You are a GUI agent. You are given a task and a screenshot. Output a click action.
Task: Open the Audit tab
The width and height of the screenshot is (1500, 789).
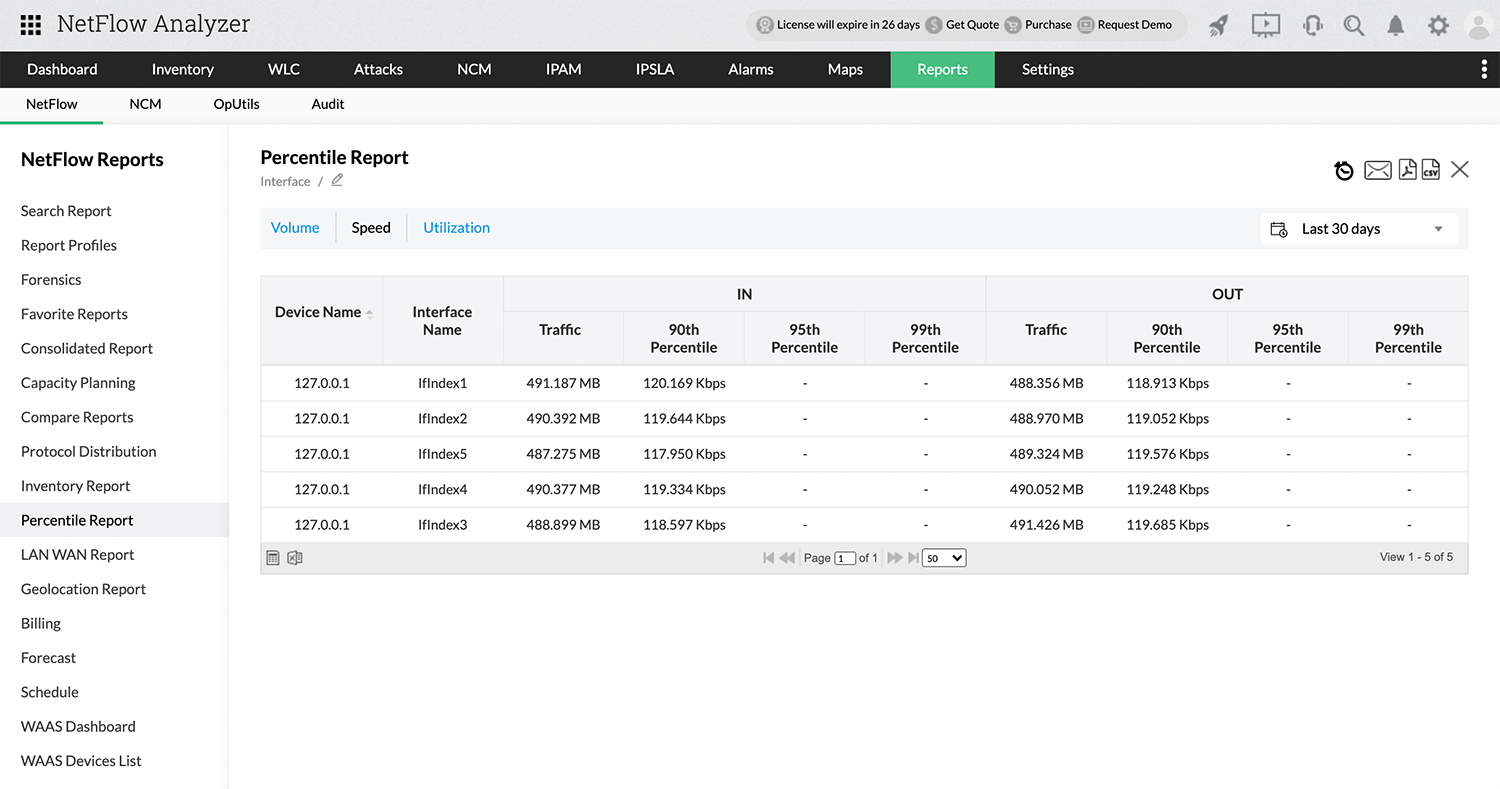[x=327, y=103]
